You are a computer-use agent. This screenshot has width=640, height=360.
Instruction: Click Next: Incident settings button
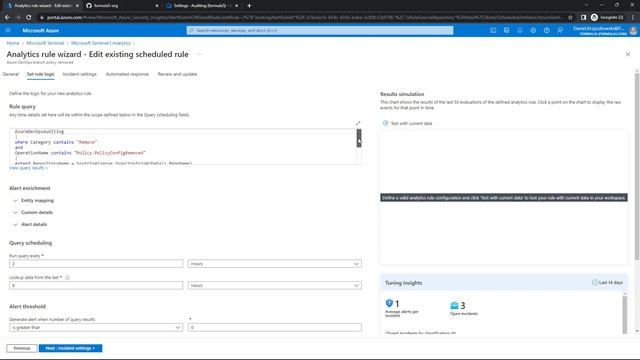[x=70, y=348]
